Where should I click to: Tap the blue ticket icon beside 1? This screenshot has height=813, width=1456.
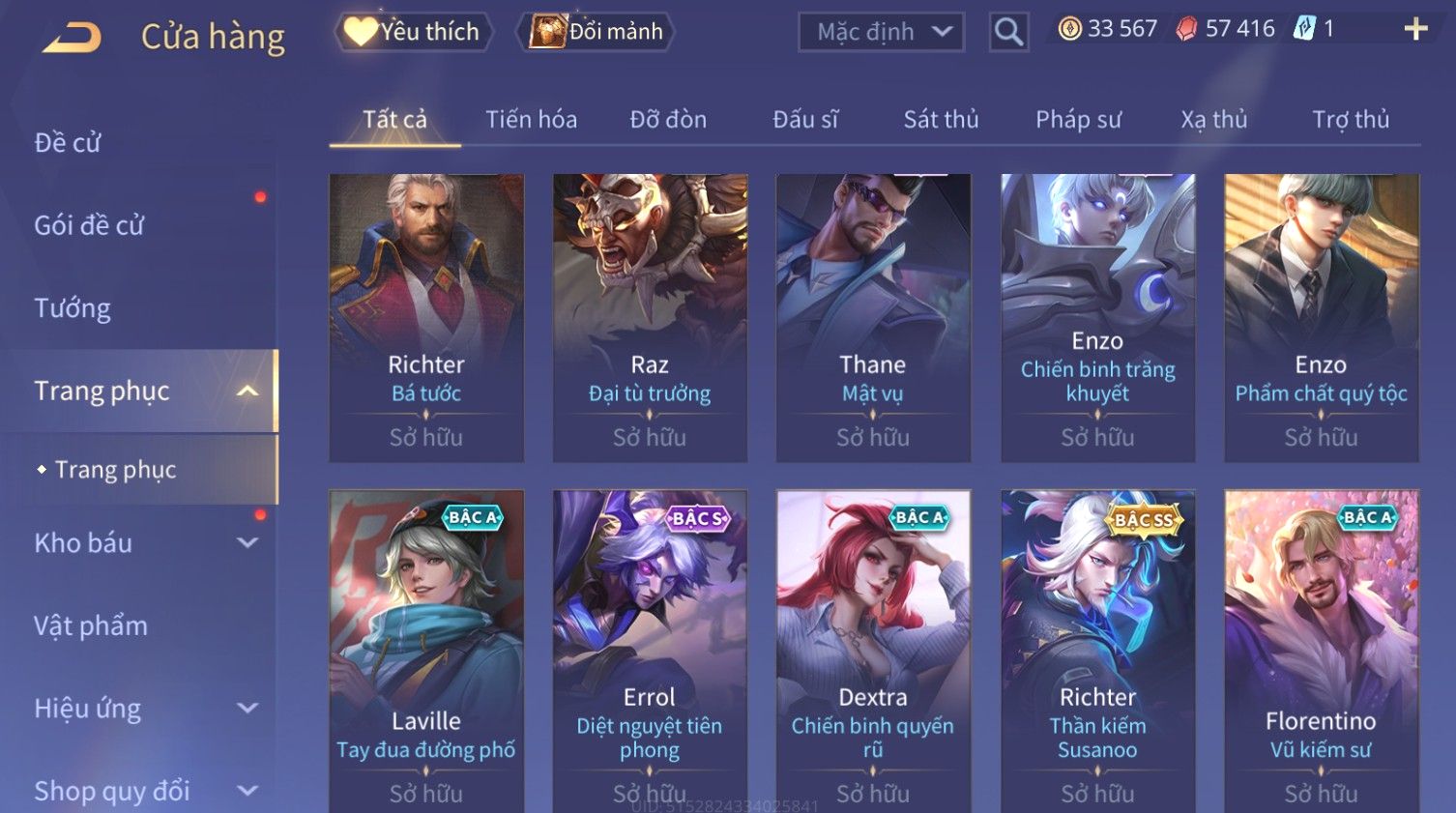point(1304,29)
